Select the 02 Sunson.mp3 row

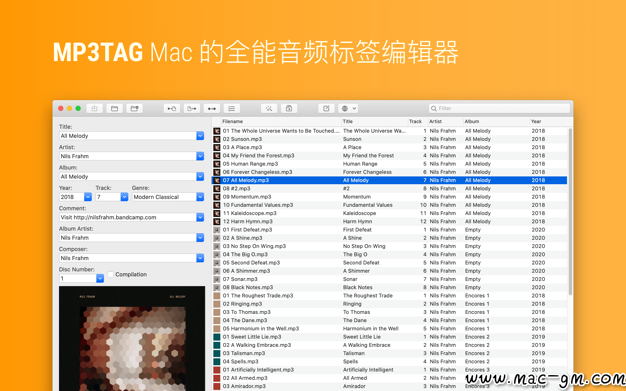point(389,139)
